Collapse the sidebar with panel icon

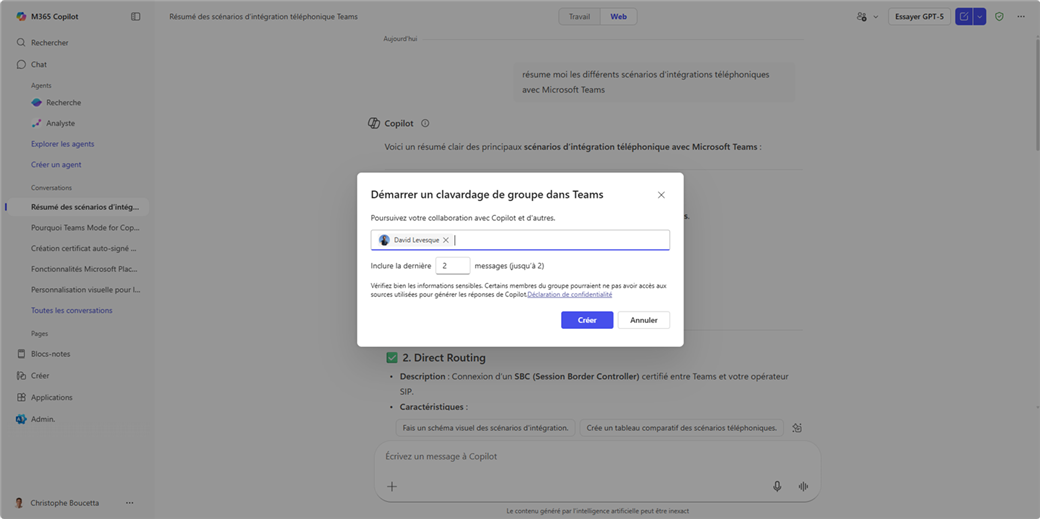click(136, 17)
